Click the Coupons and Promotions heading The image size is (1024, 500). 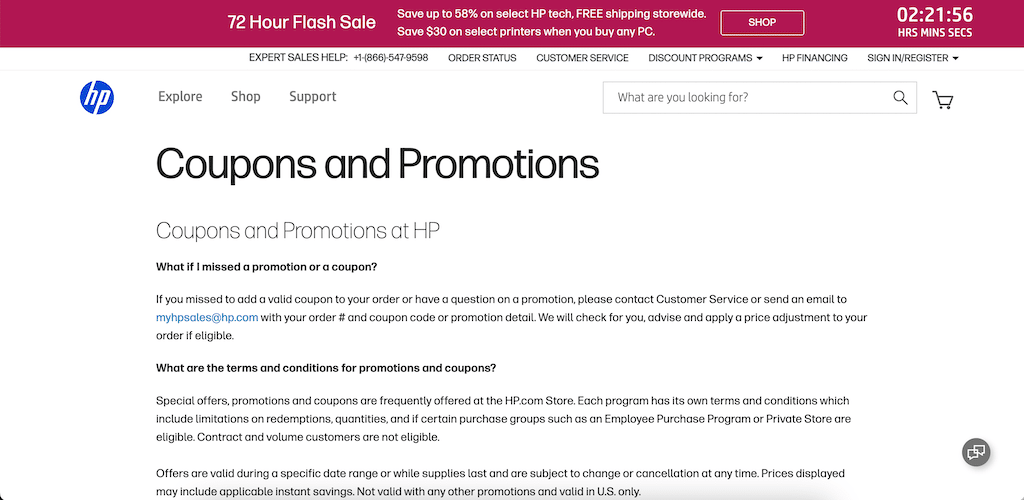pyautogui.click(x=377, y=163)
